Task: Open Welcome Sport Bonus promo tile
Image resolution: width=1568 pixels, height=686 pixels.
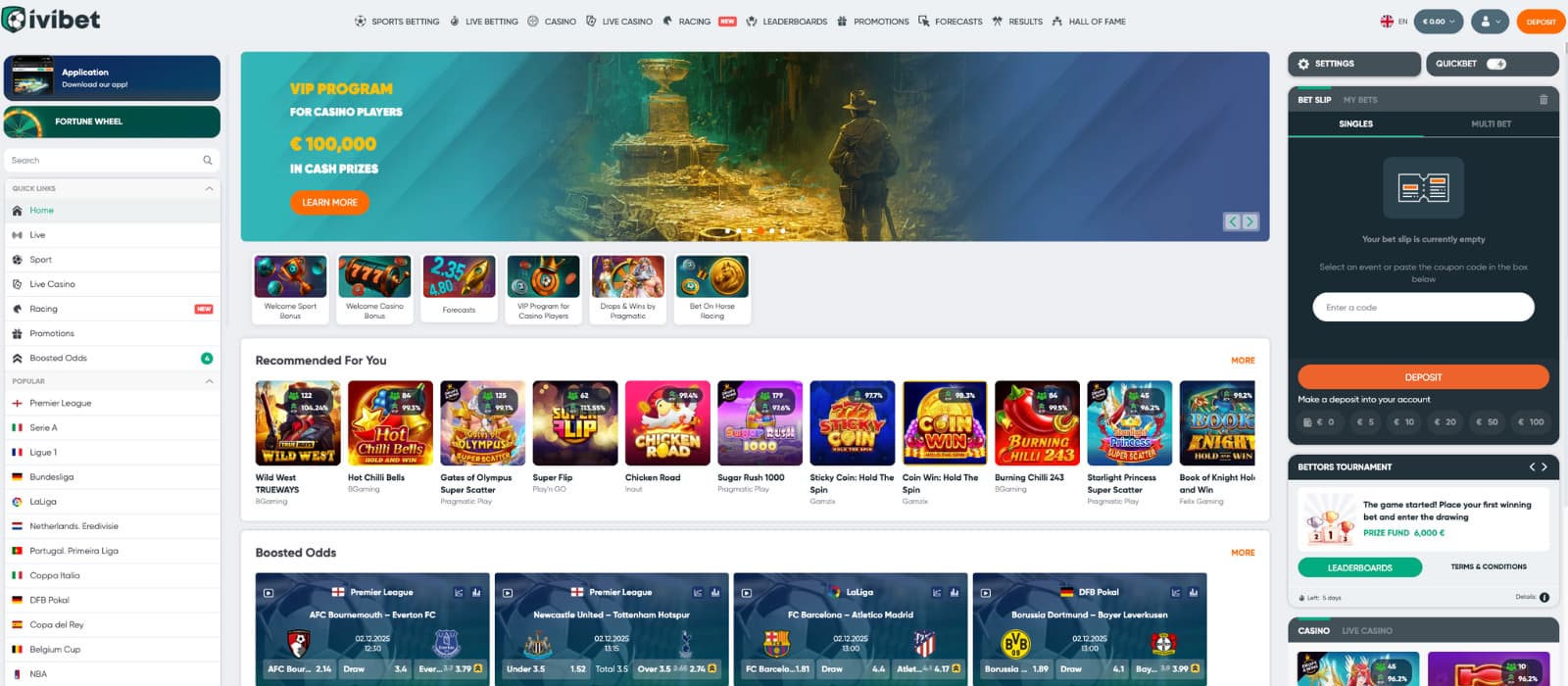Action: [290, 289]
